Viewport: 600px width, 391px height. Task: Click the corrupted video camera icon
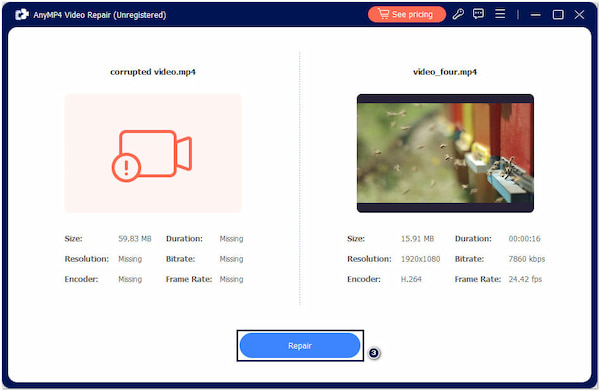[152, 155]
